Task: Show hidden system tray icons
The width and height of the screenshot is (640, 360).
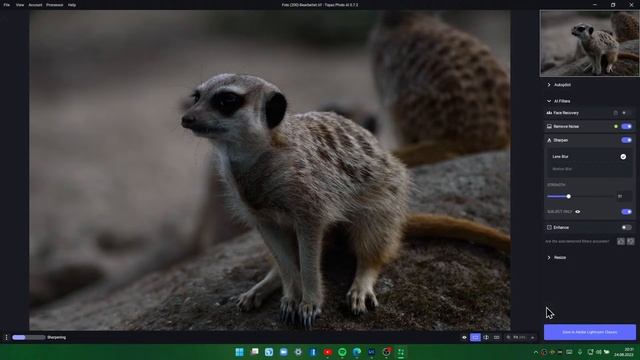Action: pos(536,352)
